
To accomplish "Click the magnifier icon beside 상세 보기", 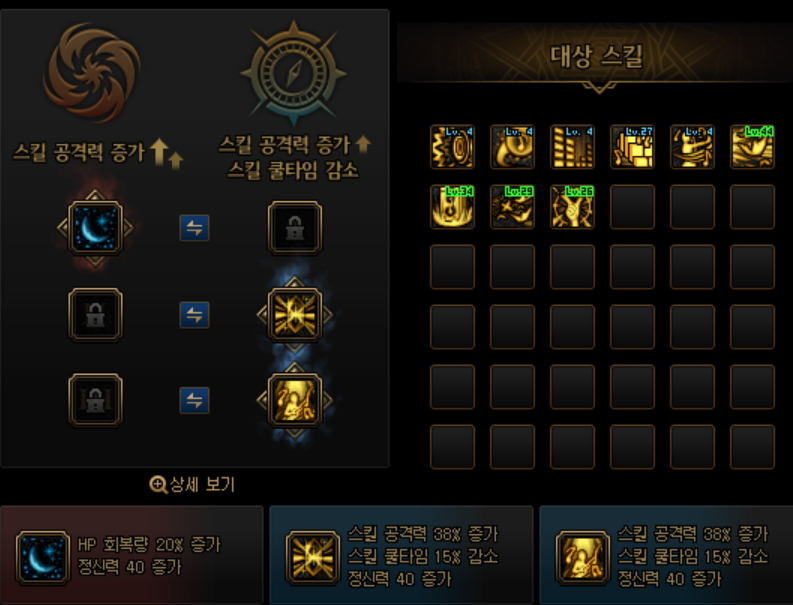I will (158, 485).
